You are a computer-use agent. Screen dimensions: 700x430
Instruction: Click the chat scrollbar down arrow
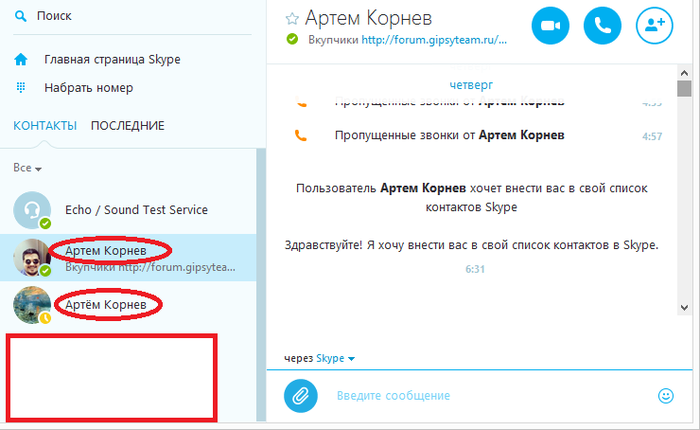point(684,307)
